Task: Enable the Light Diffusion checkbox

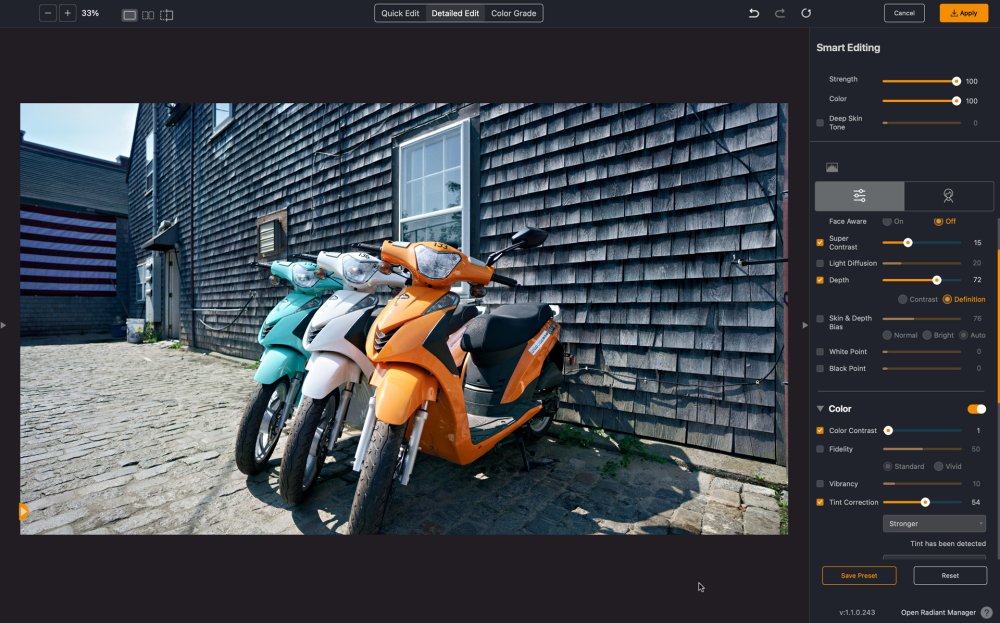Action: 820,263
